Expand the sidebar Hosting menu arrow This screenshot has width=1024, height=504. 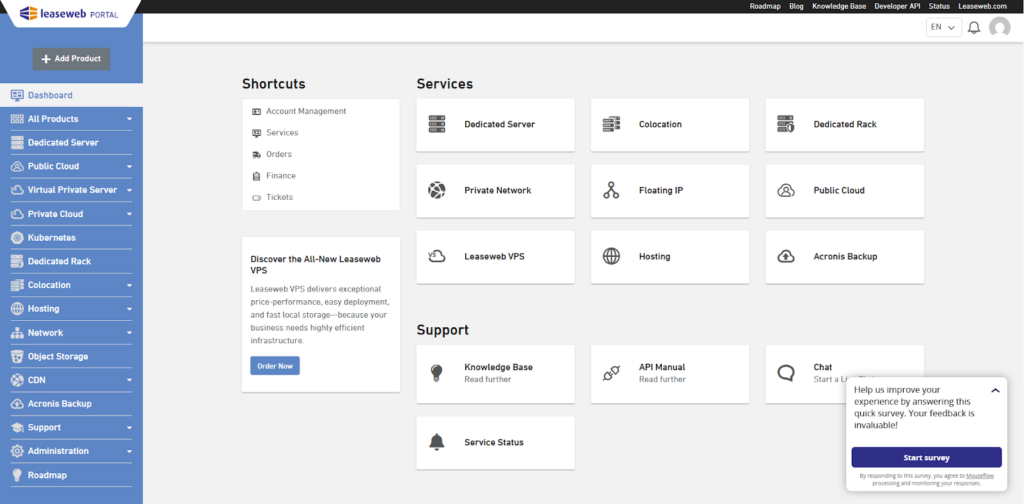(129, 309)
